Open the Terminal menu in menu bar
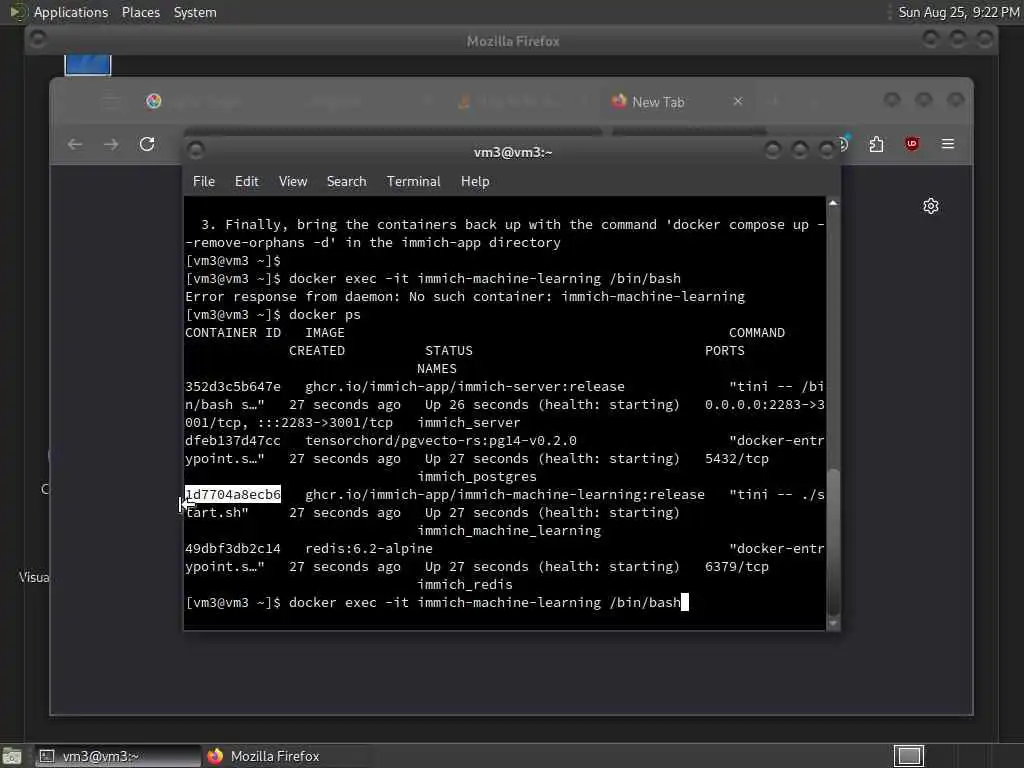 pos(413,182)
